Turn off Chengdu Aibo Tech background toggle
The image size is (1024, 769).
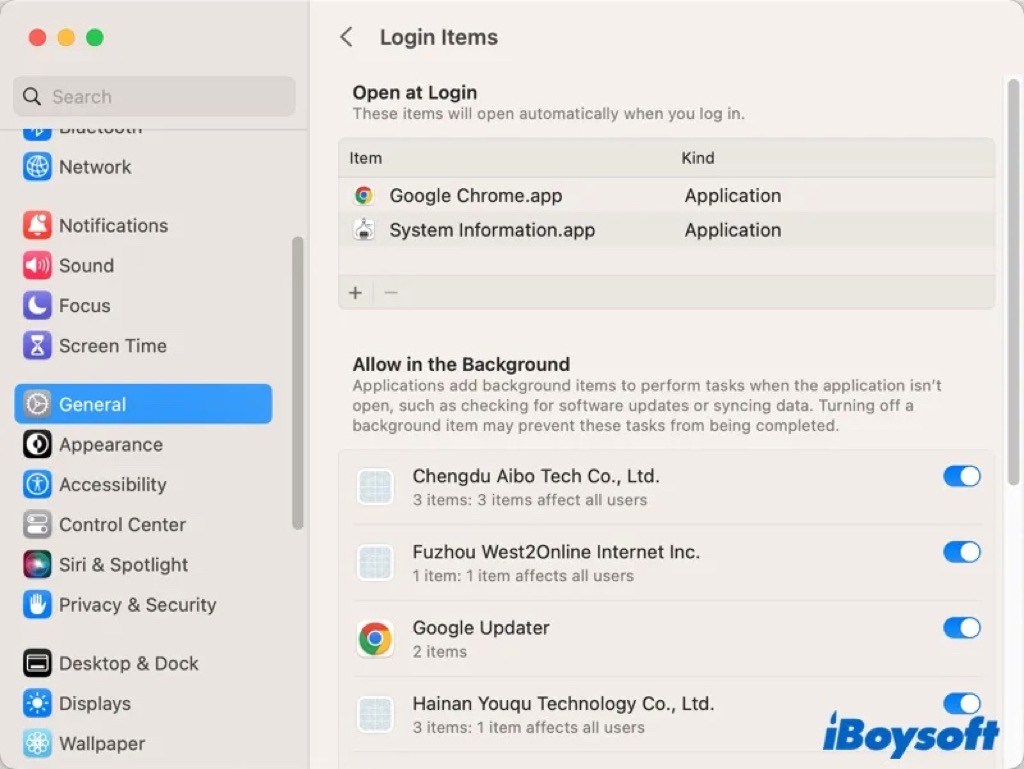click(x=962, y=476)
